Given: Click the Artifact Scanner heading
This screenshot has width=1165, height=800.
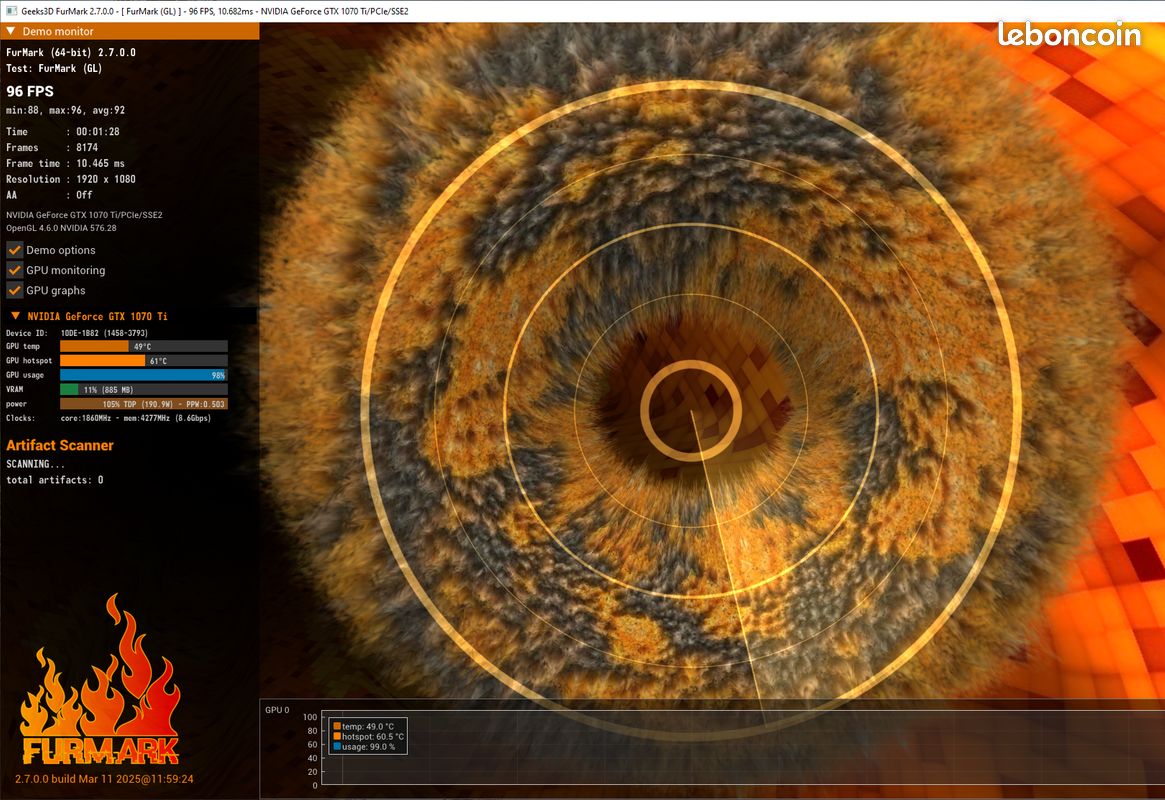Looking at the screenshot, I should [59, 445].
